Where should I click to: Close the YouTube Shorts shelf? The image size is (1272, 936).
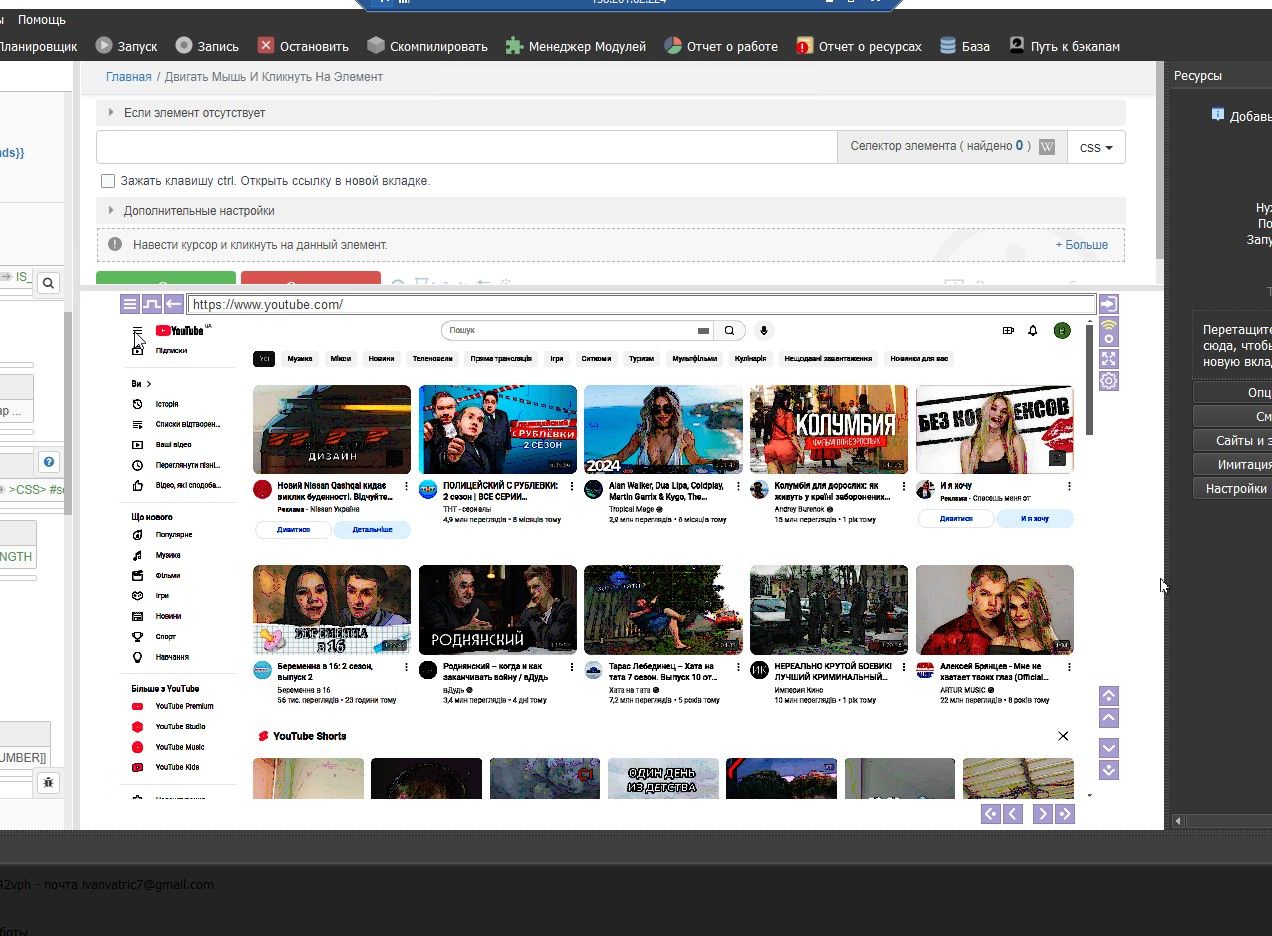pyautogui.click(x=1063, y=736)
